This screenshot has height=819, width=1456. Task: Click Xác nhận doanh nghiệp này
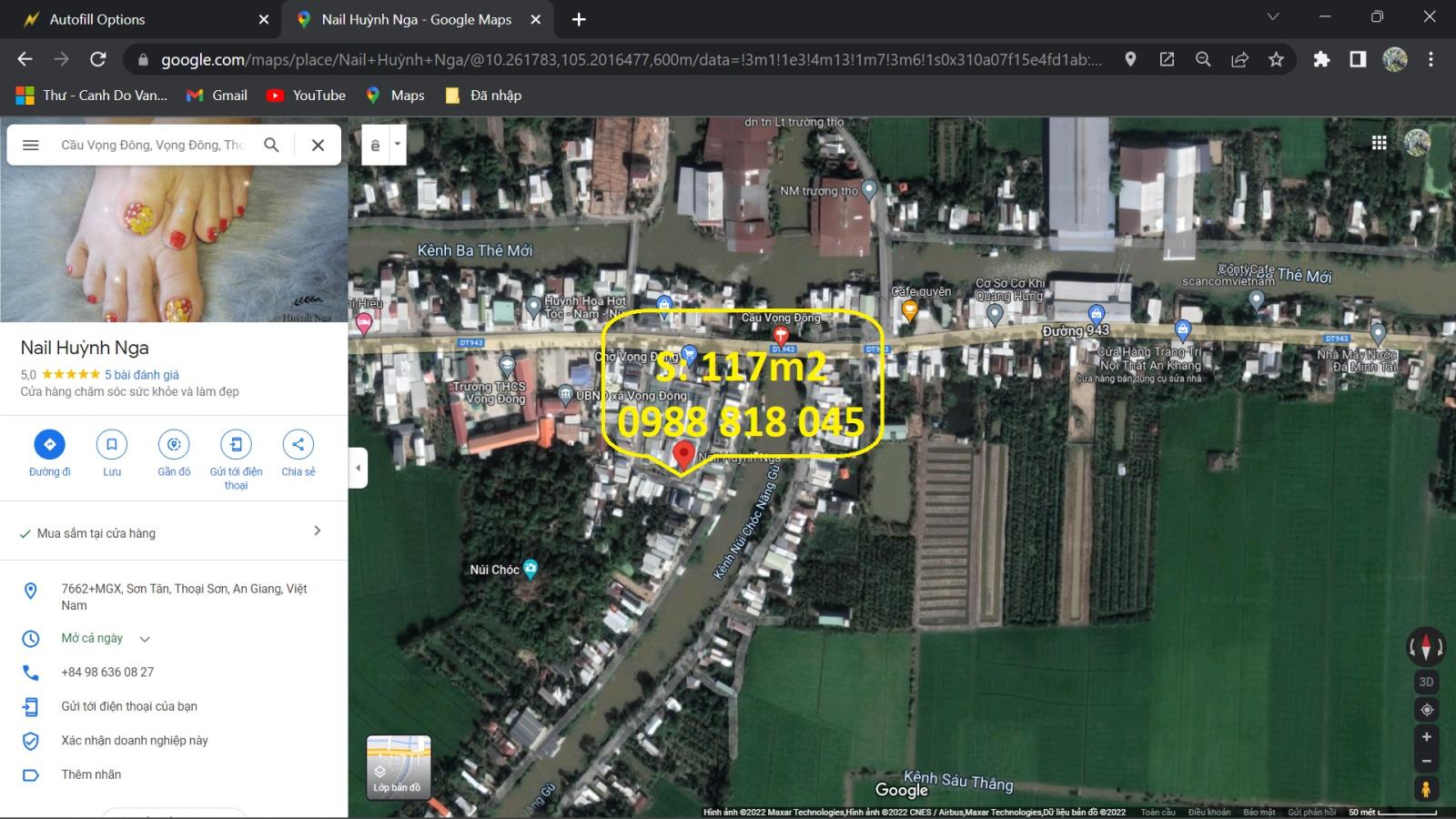pos(135,741)
